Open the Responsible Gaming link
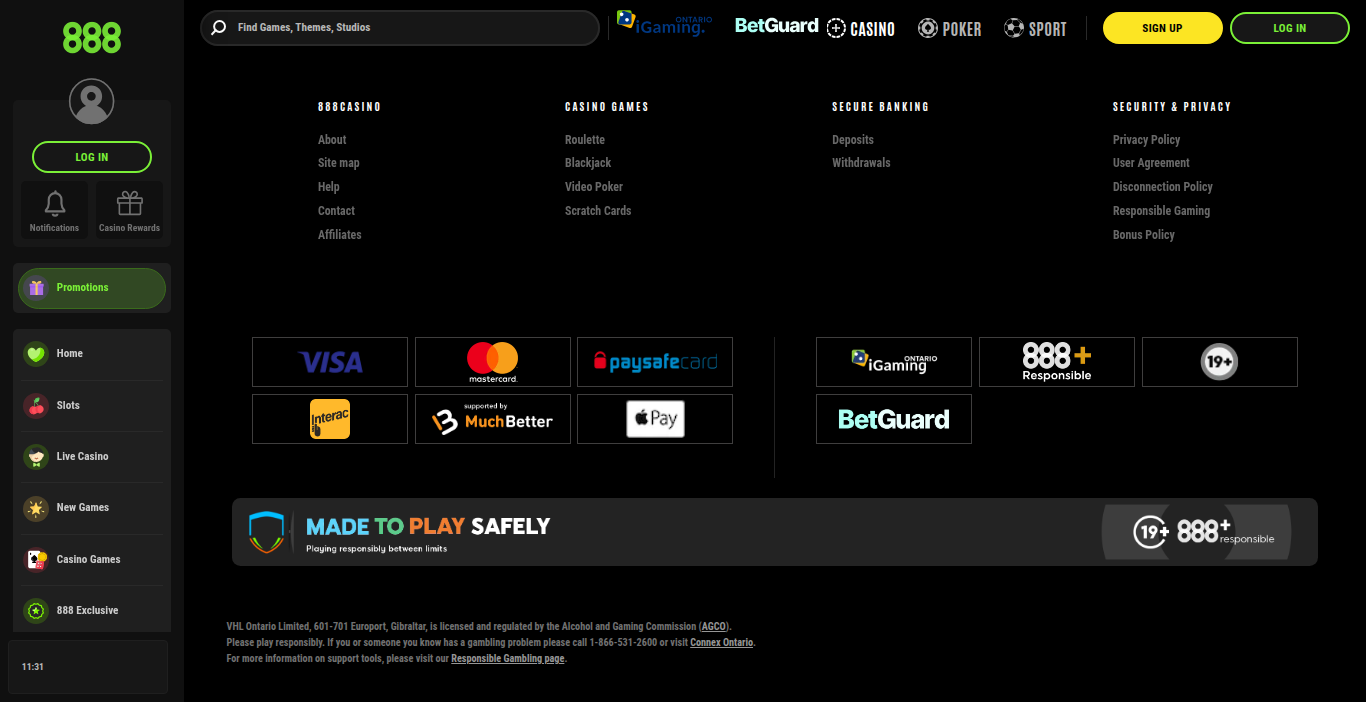Screen dimensions: 1366x702 pyautogui.click(x=1161, y=211)
